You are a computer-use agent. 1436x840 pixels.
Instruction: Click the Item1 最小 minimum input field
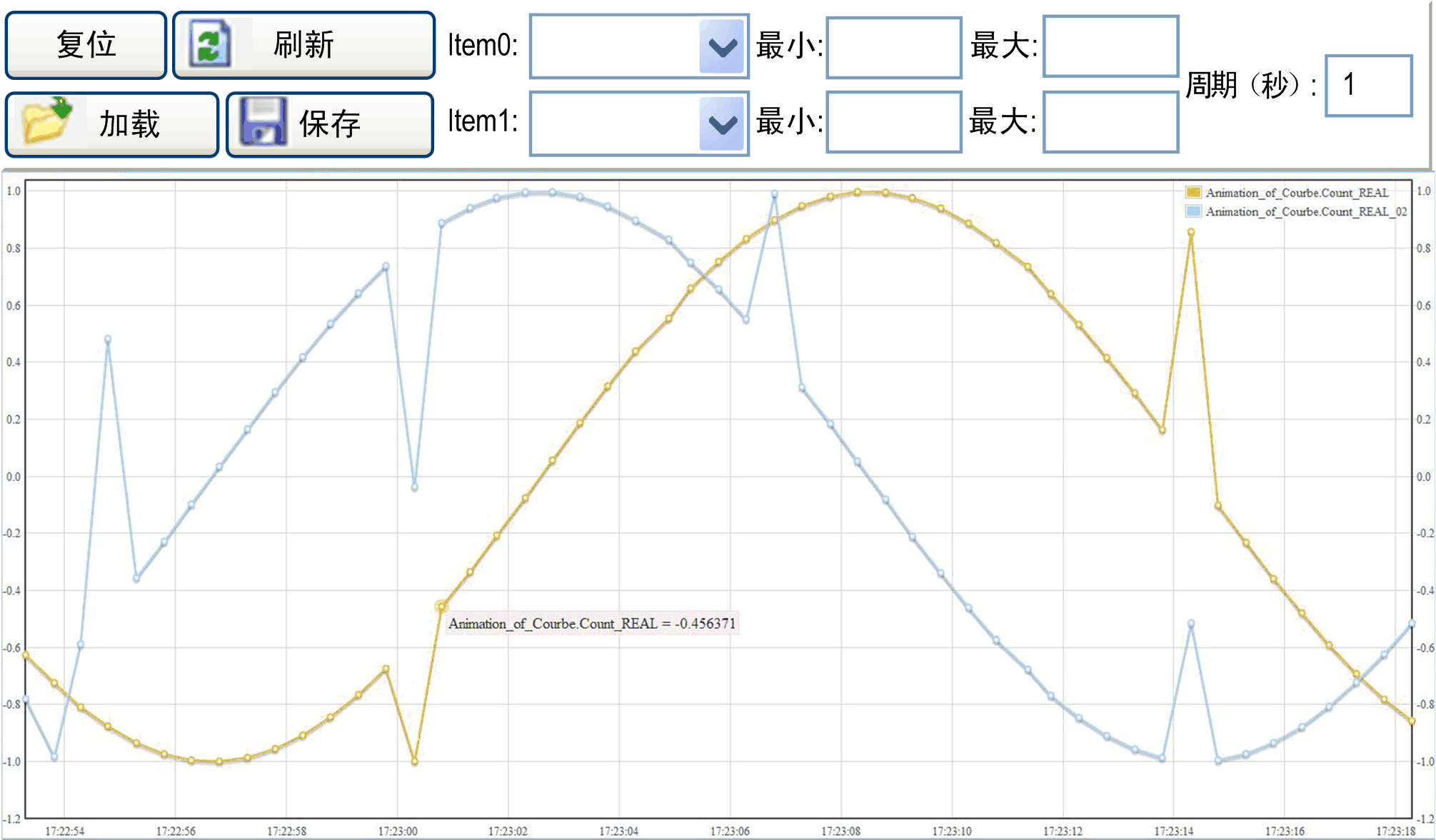point(893,122)
